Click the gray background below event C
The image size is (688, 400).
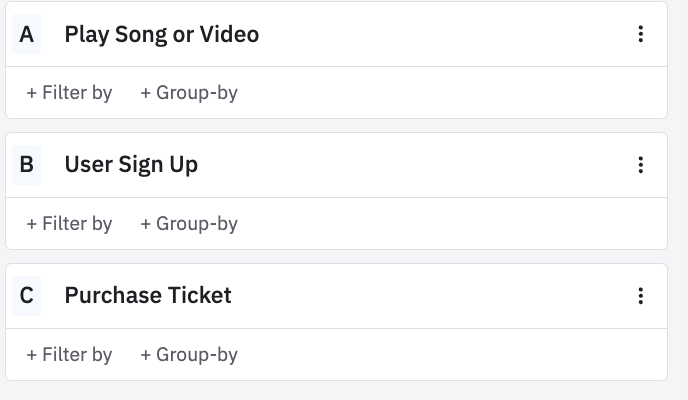coord(340,391)
